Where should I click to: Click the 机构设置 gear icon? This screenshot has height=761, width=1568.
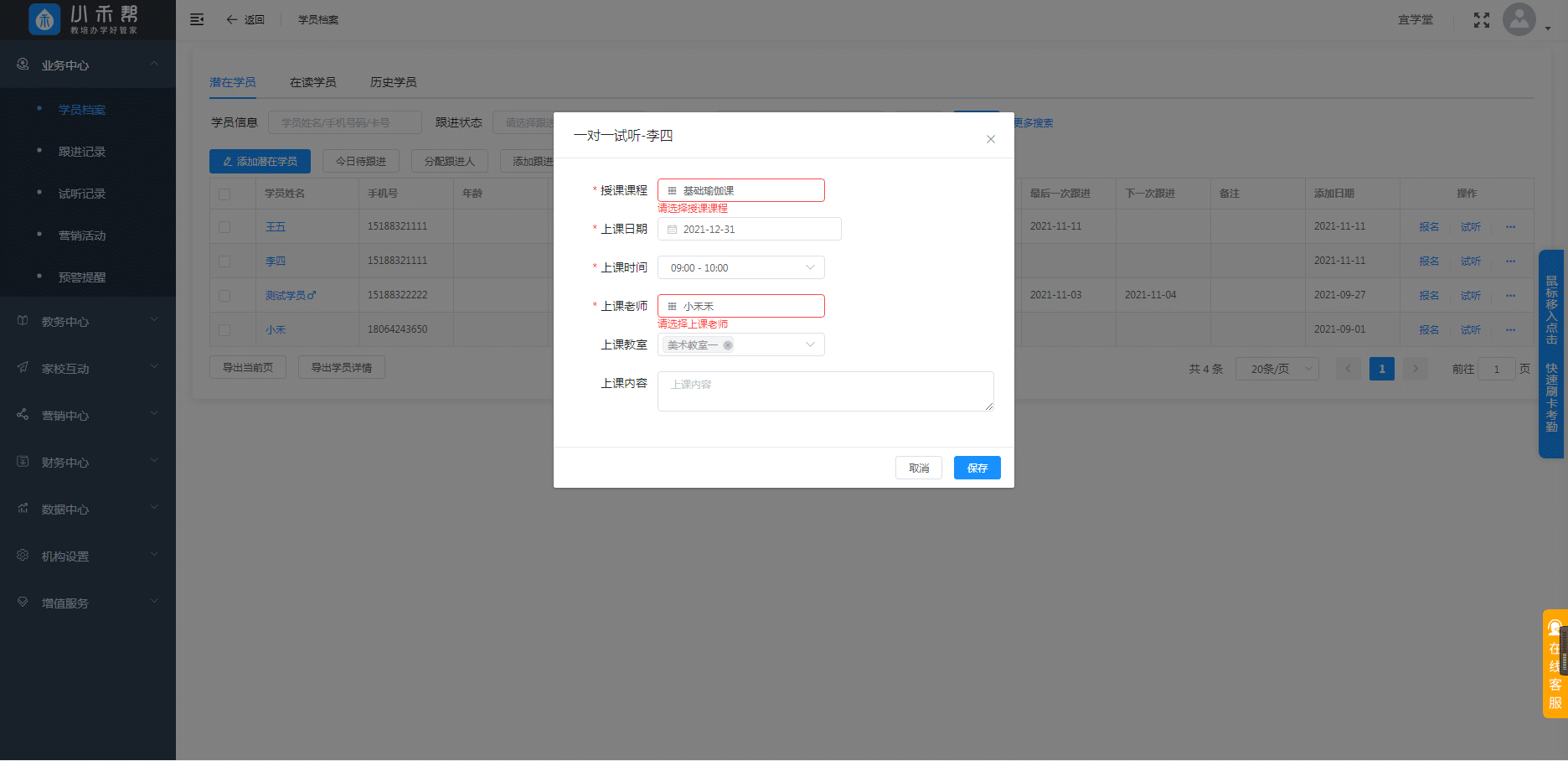(x=23, y=556)
